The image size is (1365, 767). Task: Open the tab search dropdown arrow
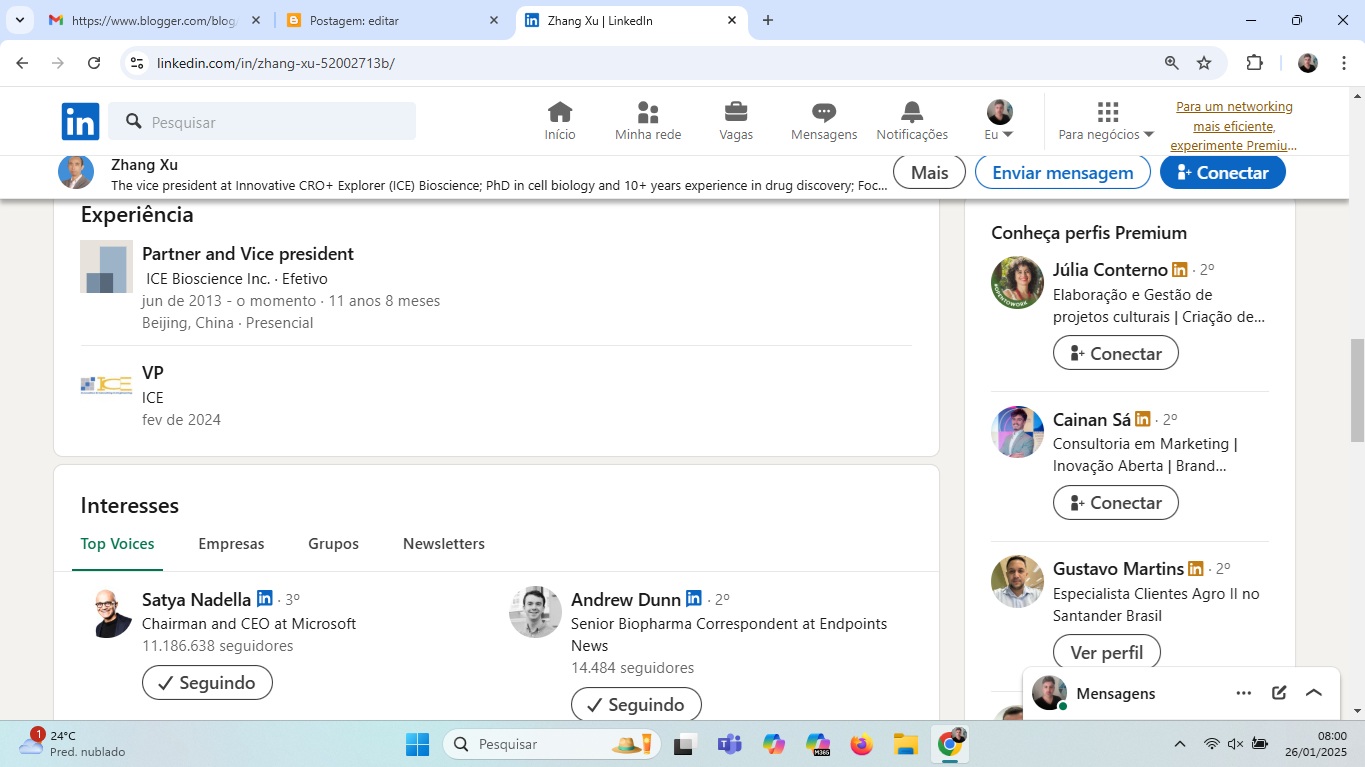[19, 20]
